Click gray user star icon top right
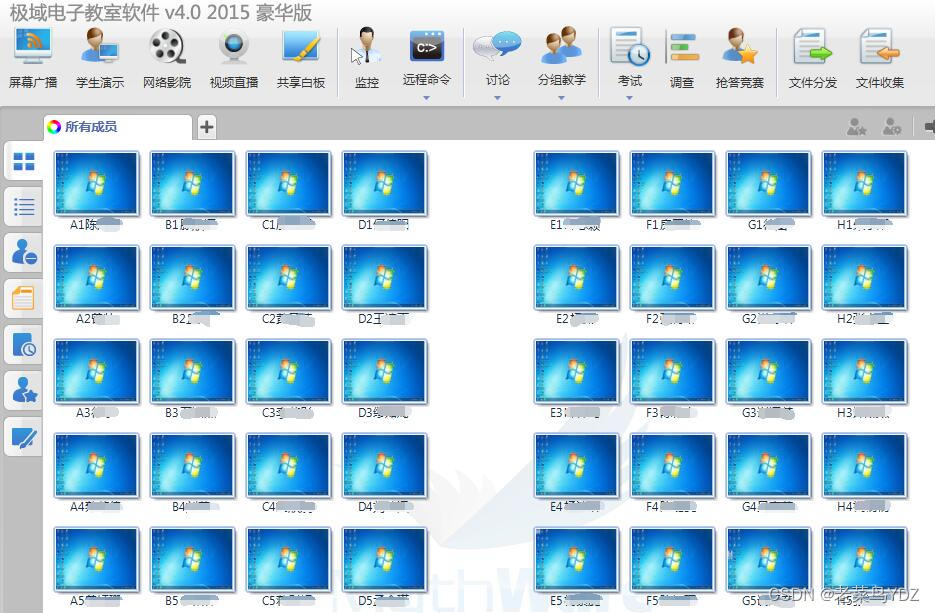The height and width of the screenshot is (613, 935). [856, 126]
